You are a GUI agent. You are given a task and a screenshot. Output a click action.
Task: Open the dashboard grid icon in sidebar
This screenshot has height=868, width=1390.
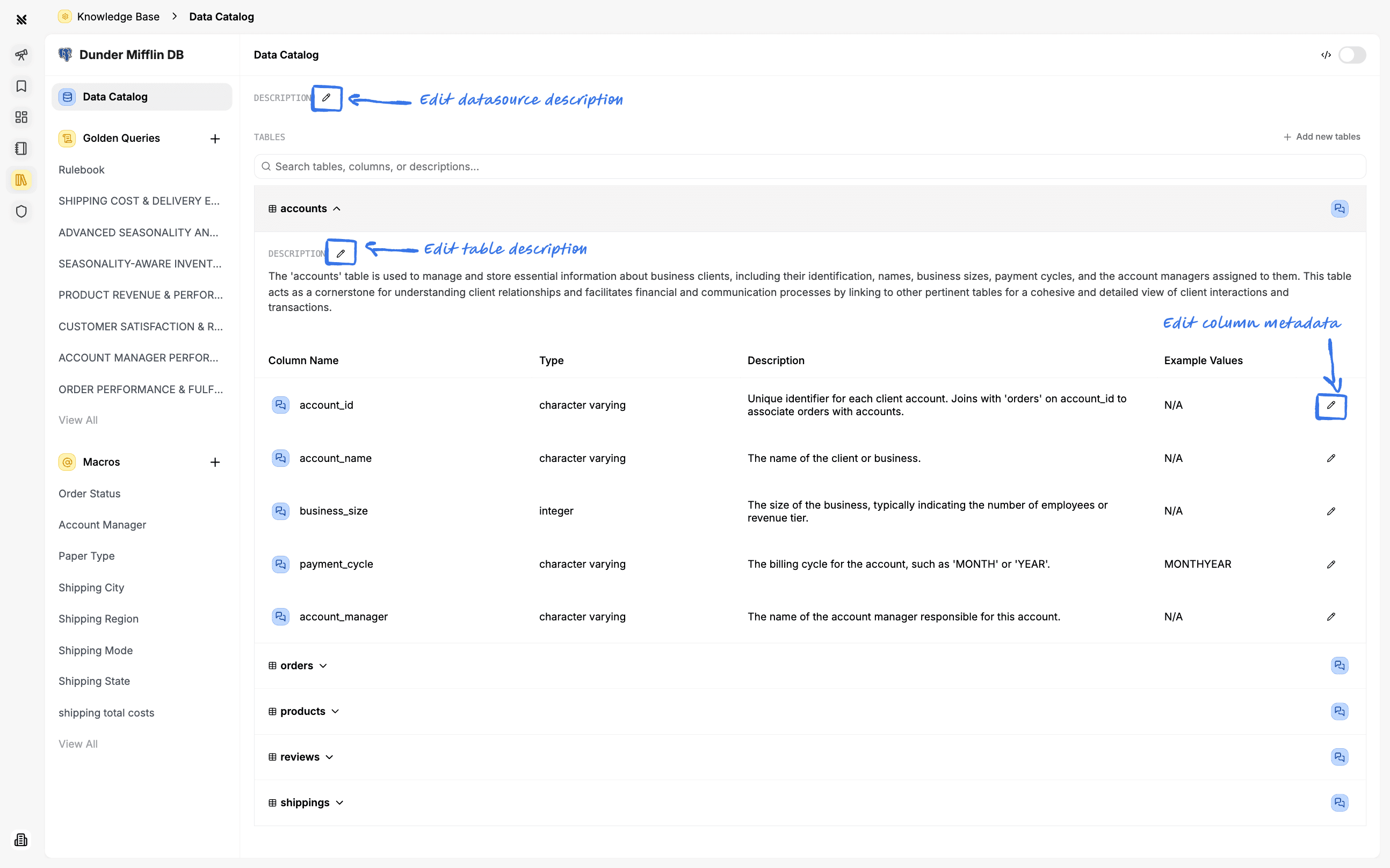click(21, 117)
